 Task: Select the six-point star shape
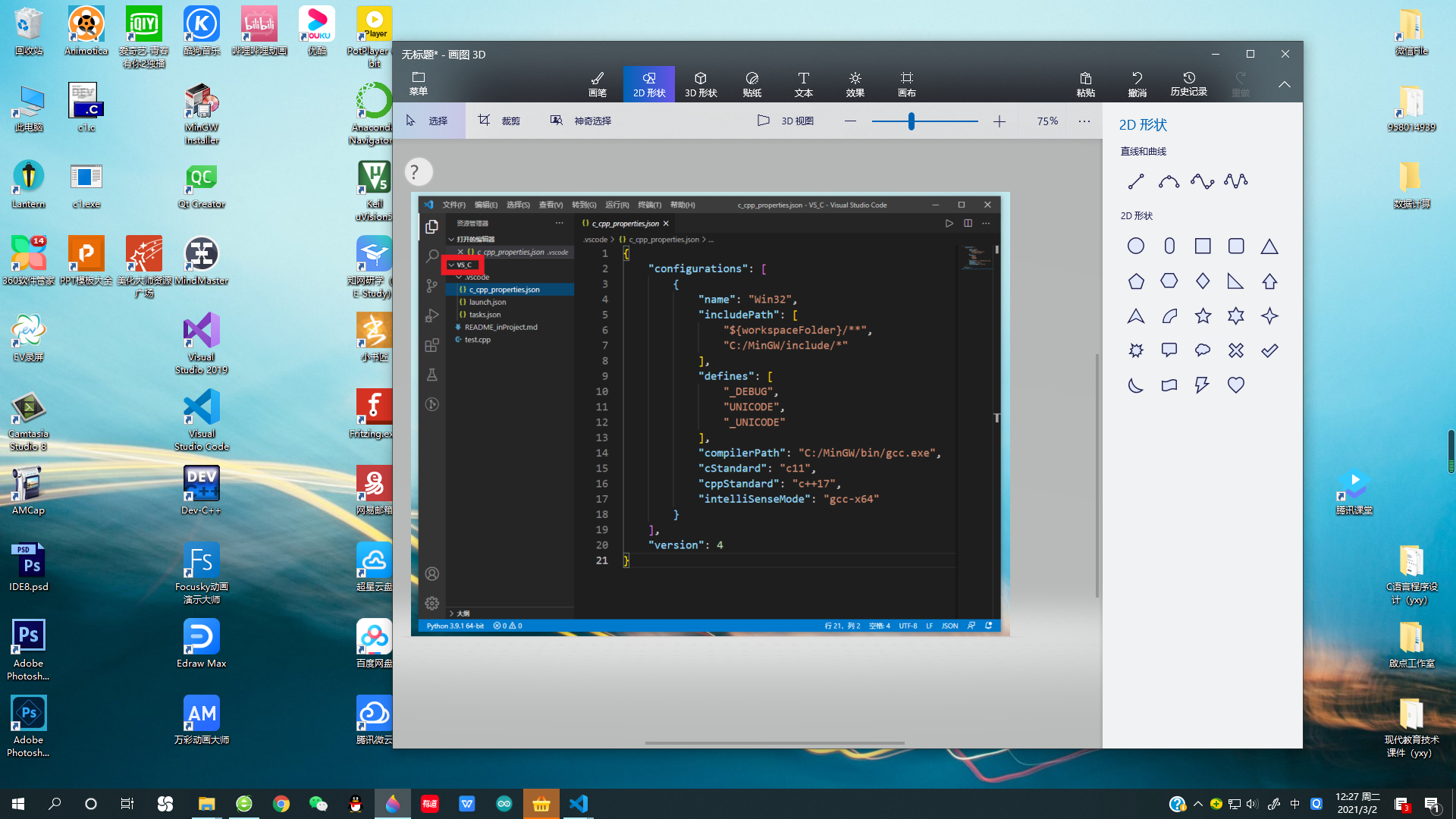(1236, 316)
